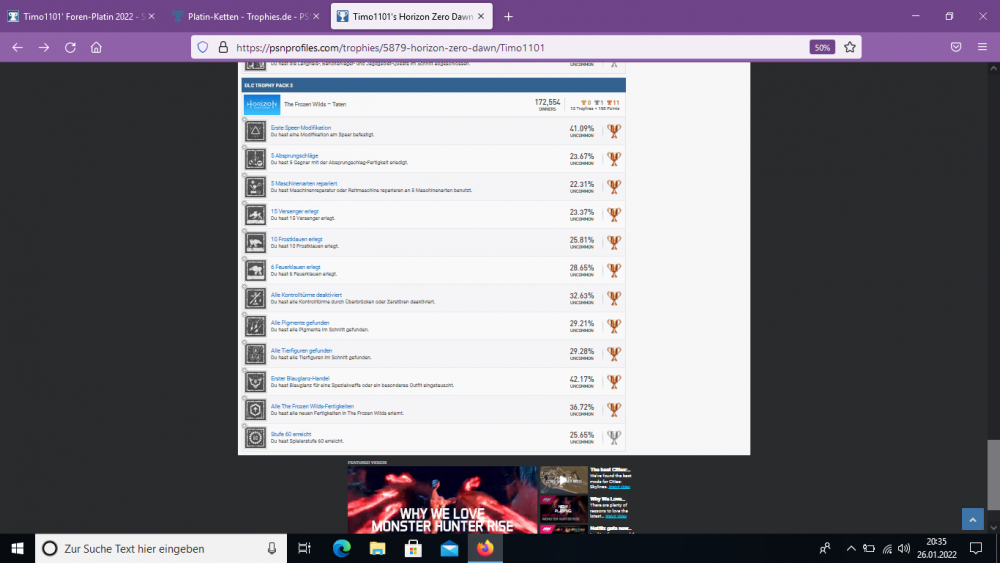Screen dimensions: 1000x563
Task: Play the Monster Hunter Rise featured video
Action: [x=442, y=500]
